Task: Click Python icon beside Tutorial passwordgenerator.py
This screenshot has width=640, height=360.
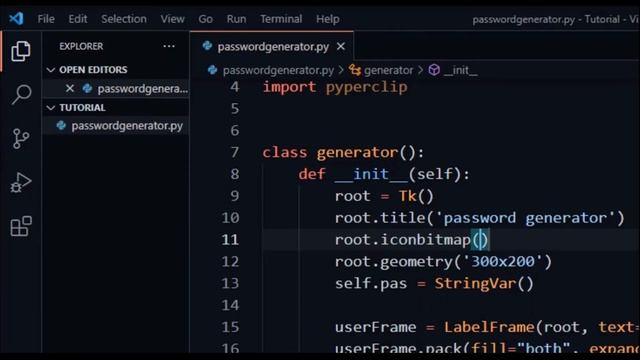Action: [61, 125]
